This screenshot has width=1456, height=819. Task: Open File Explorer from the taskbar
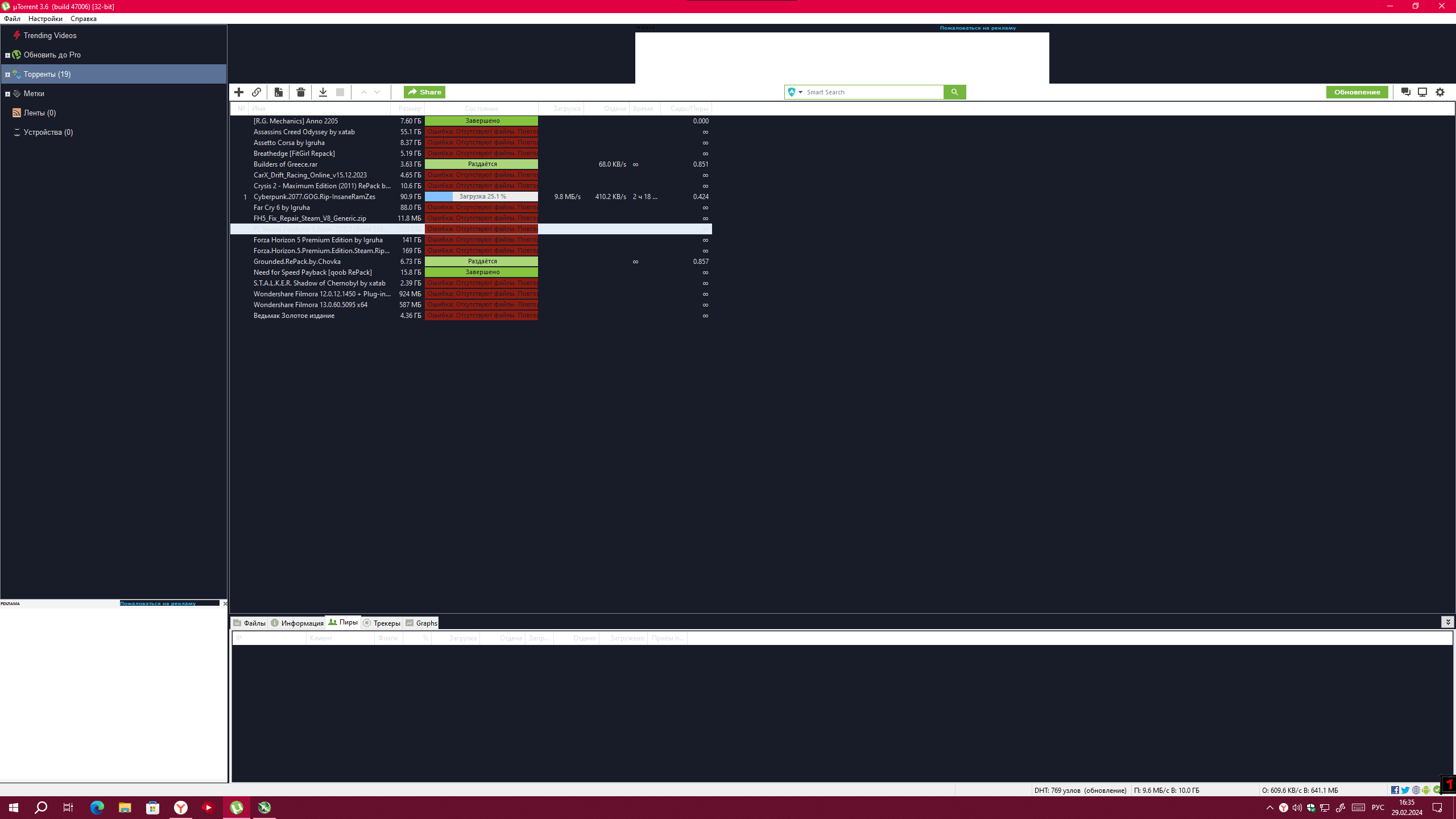[125, 807]
